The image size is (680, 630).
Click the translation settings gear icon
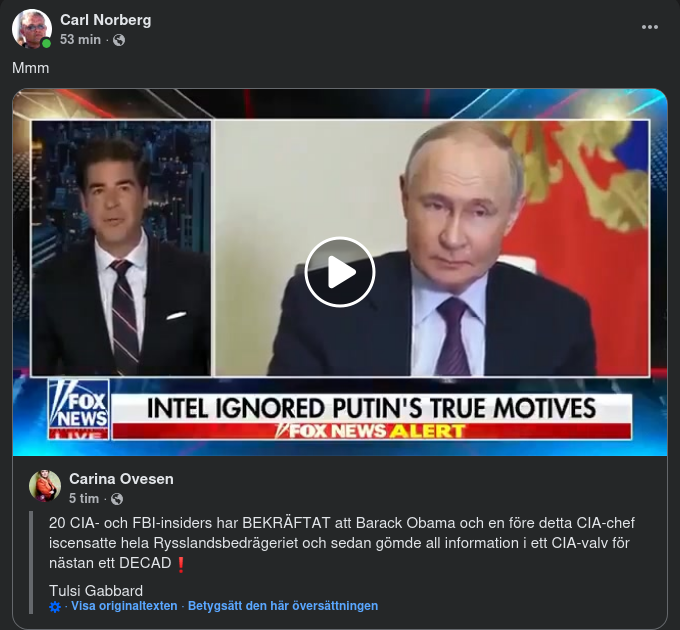click(x=55, y=607)
